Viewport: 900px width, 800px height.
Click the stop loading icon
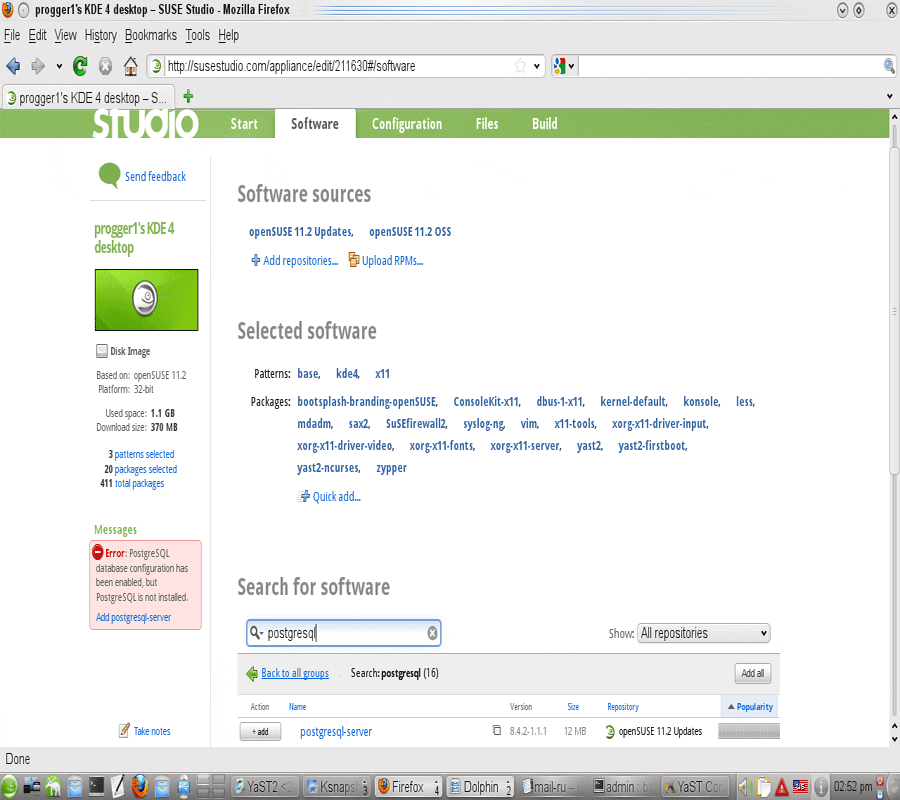coord(105,67)
